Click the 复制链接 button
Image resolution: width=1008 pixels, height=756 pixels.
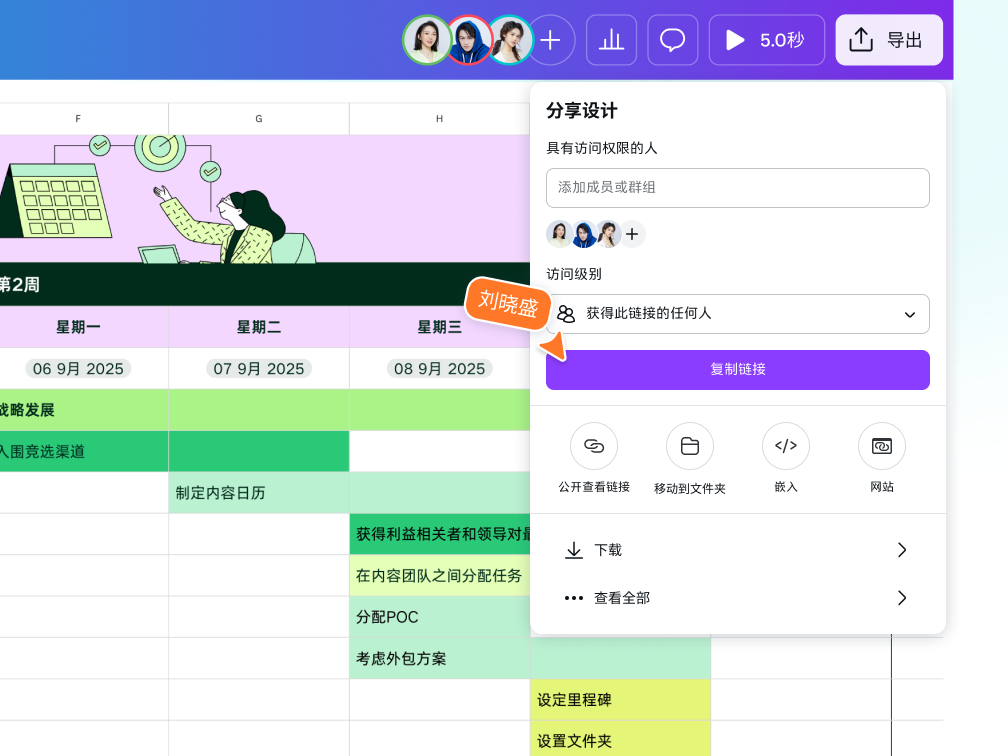tap(737, 370)
